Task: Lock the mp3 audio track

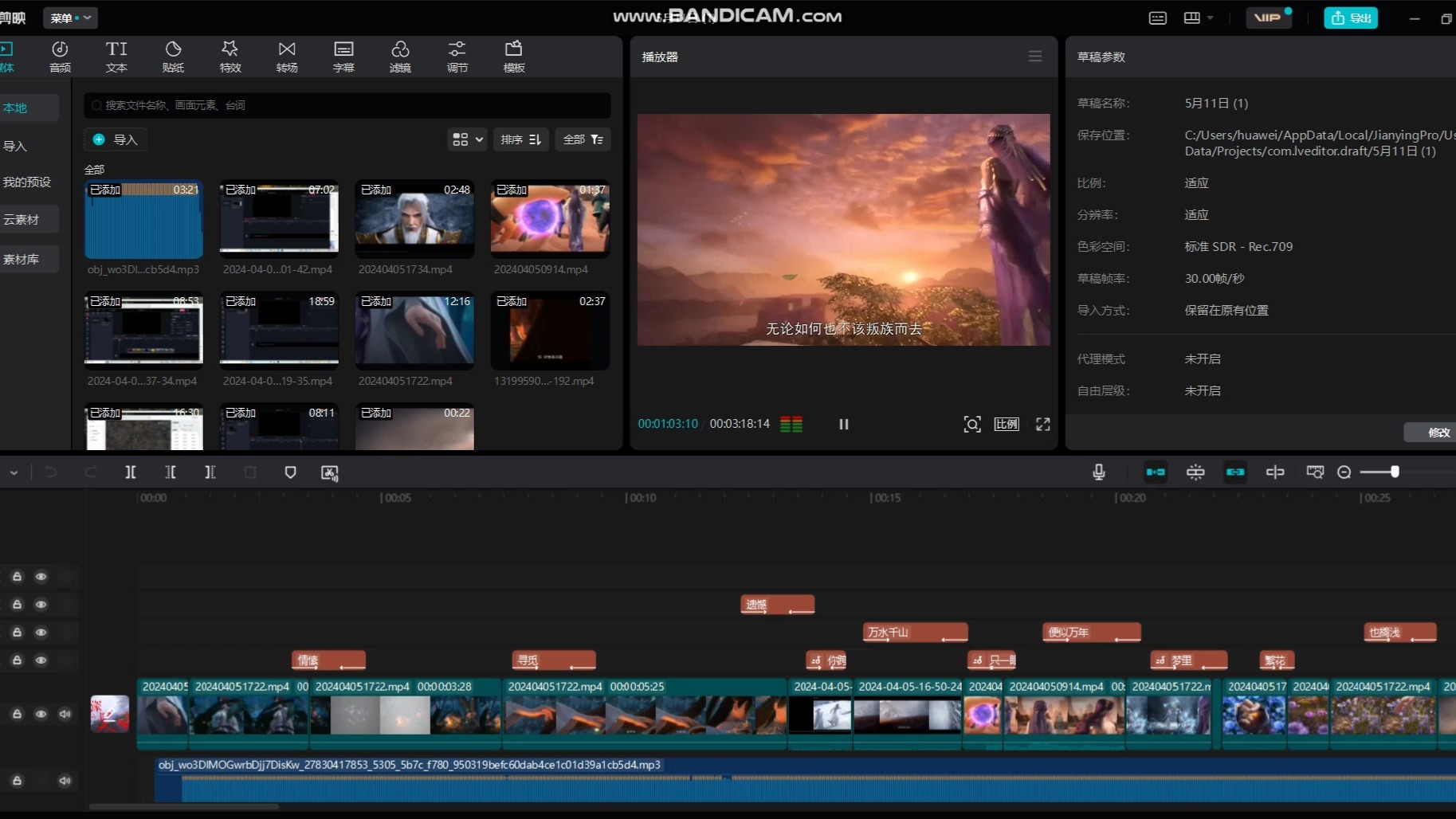Action: pos(17,781)
